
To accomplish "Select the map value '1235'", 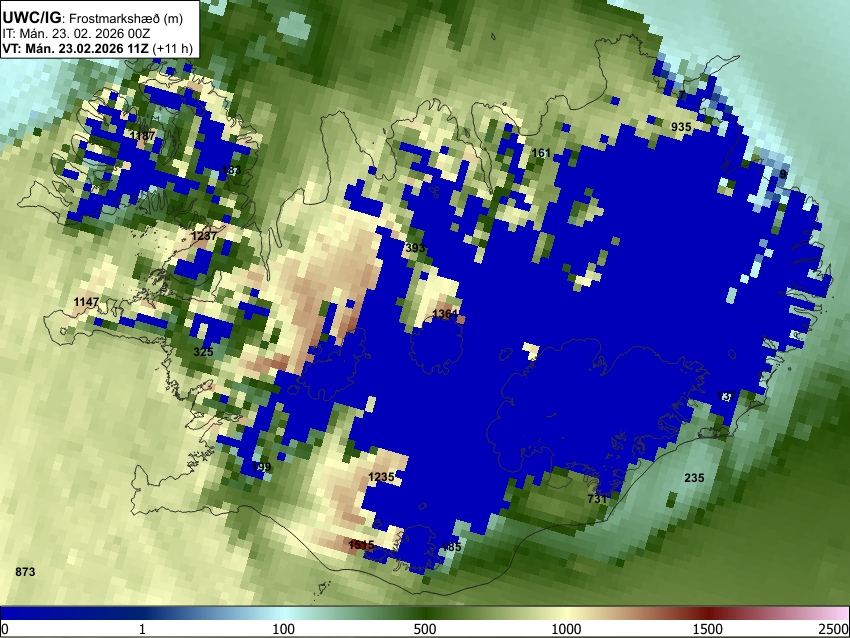I will [381, 477].
